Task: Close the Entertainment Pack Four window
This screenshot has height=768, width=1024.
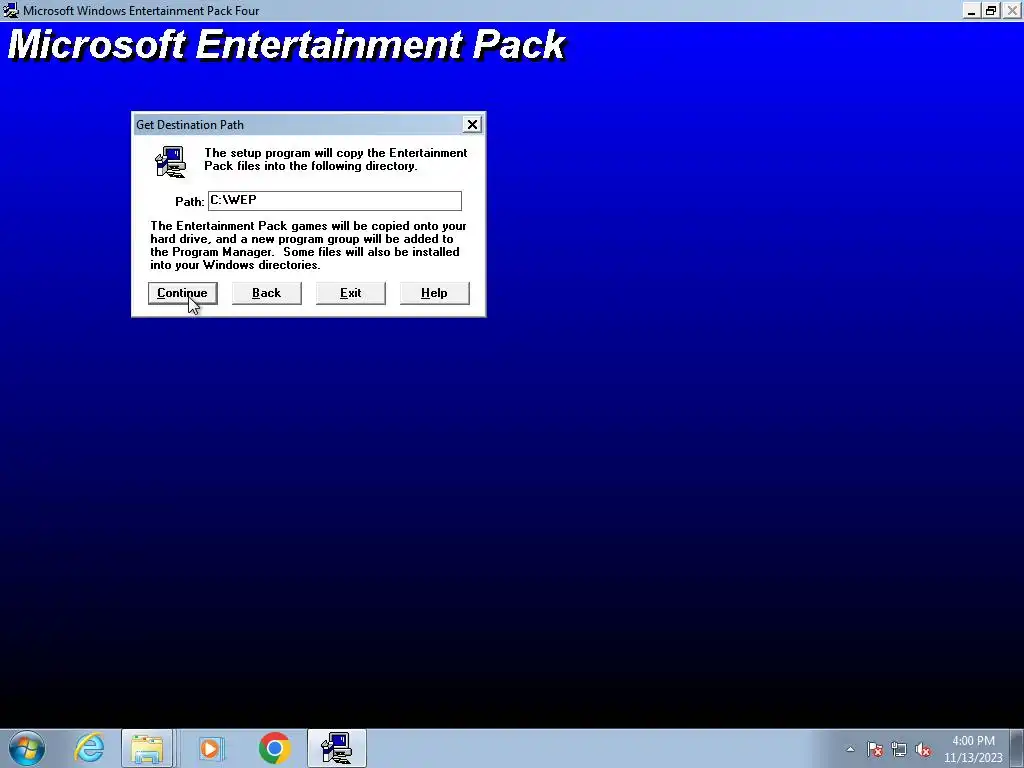Action: click(x=1012, y=10)
